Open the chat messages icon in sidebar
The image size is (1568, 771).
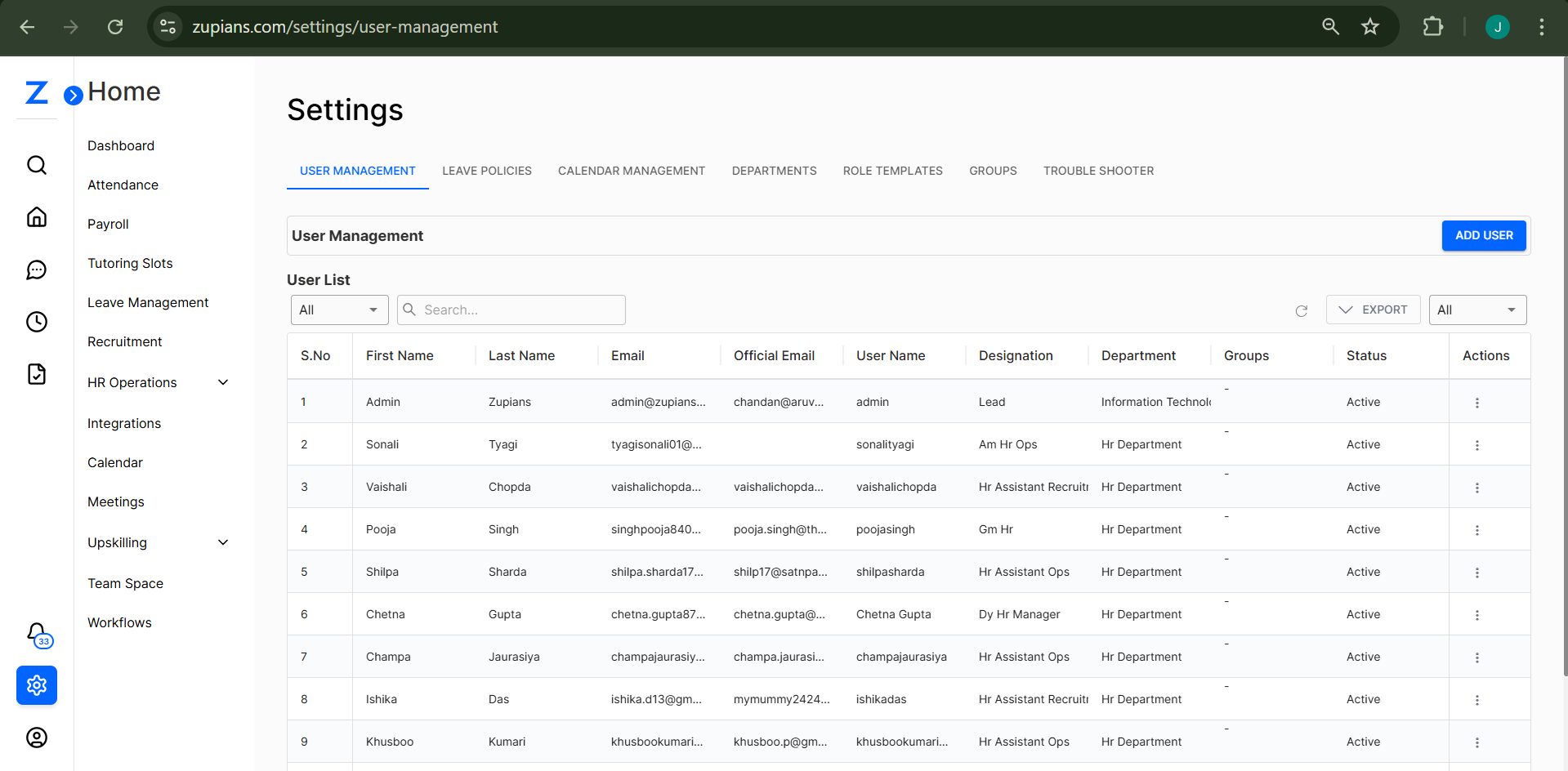[x=37, y=270]
